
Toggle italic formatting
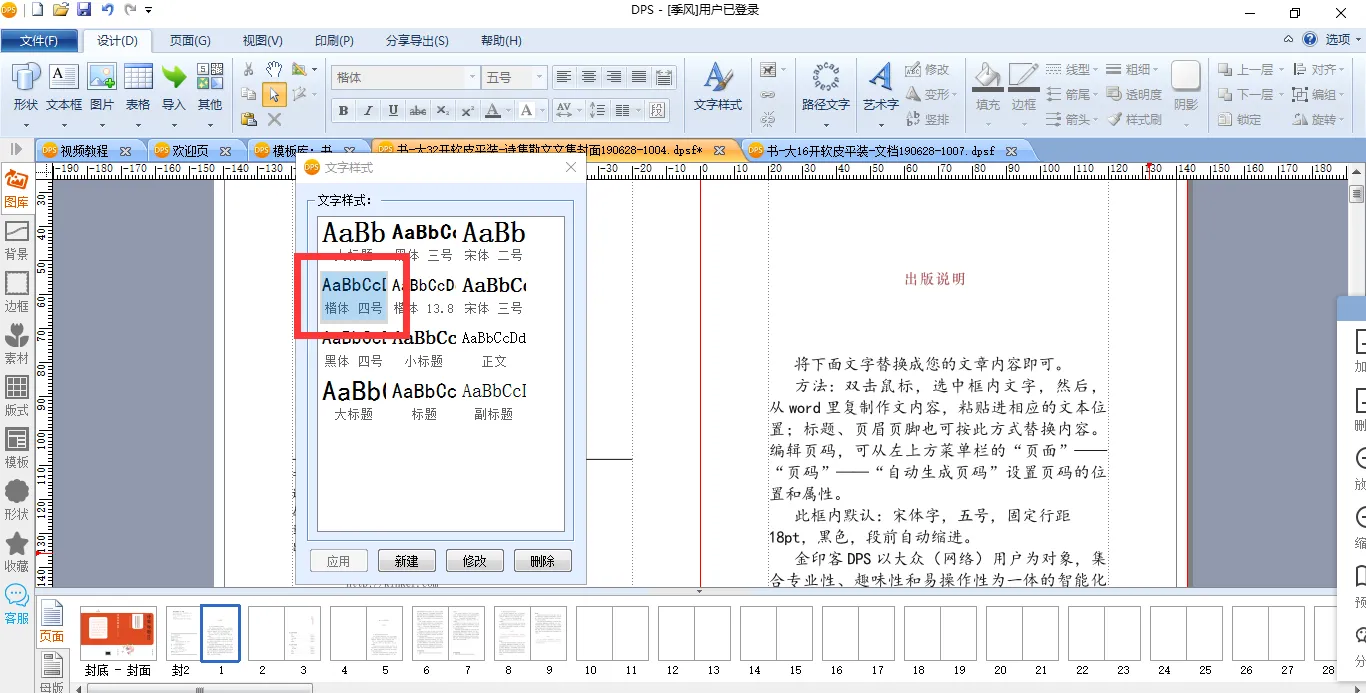[368, 110]
